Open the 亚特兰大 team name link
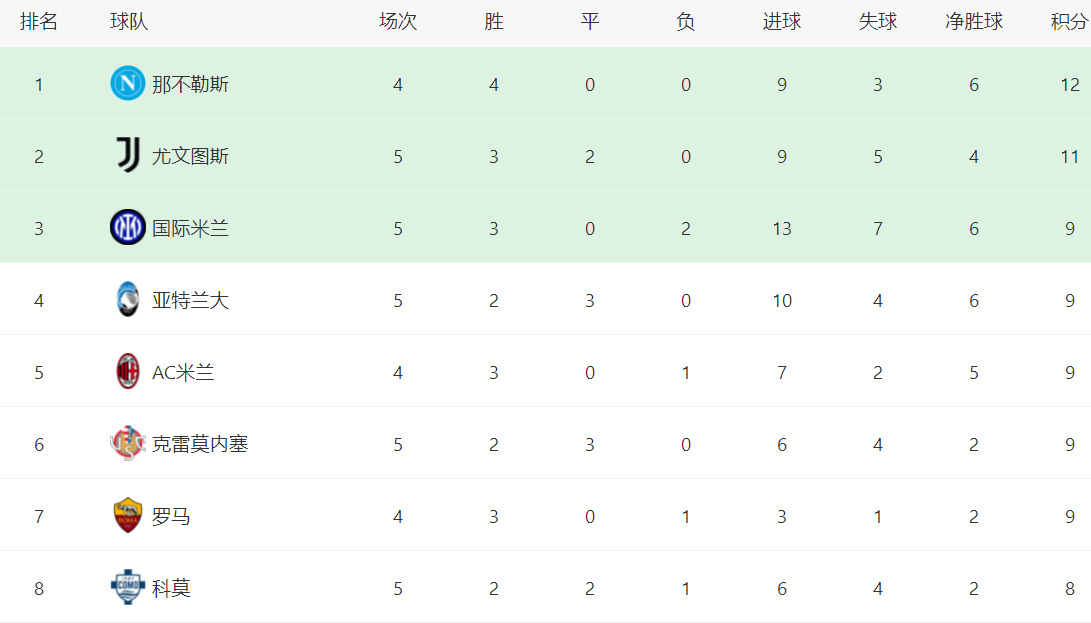 pos(190,300)
